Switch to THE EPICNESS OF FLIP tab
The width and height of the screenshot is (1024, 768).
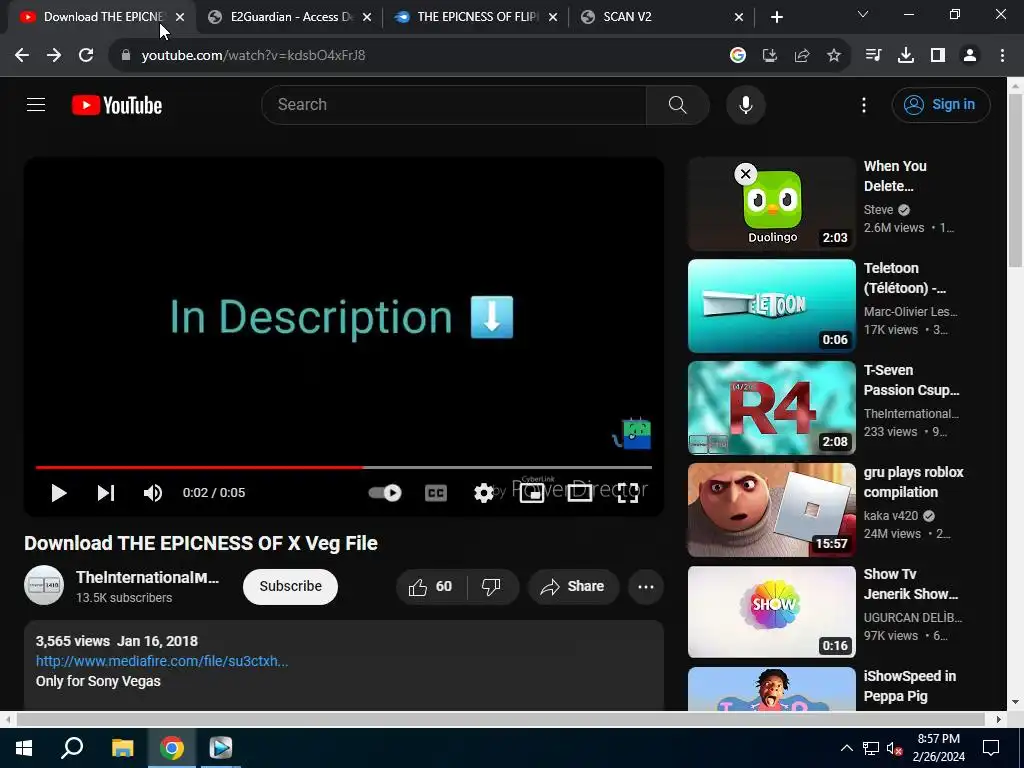pos(467,17)
